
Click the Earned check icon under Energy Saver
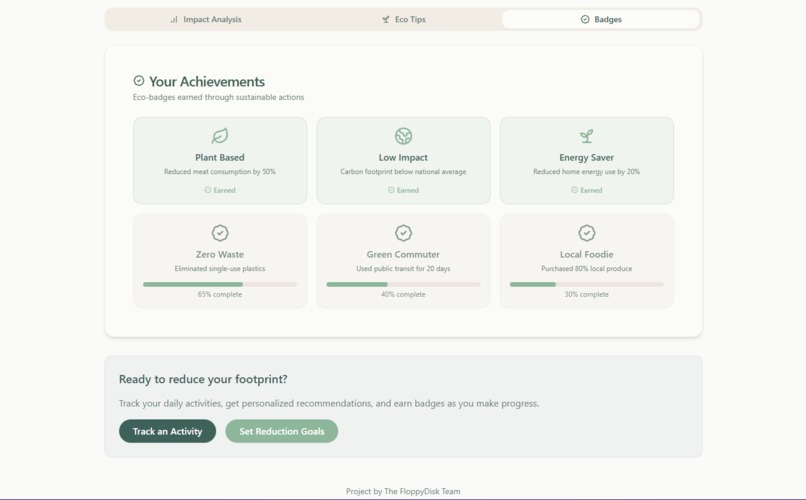point(575,190)
